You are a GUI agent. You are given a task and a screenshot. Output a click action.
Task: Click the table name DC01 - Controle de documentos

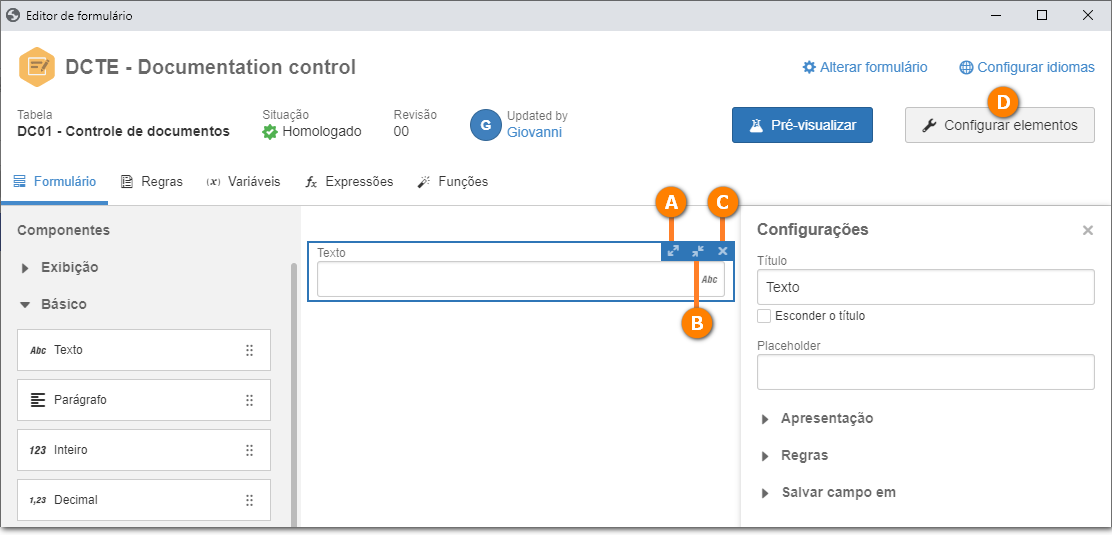(123, 131)
